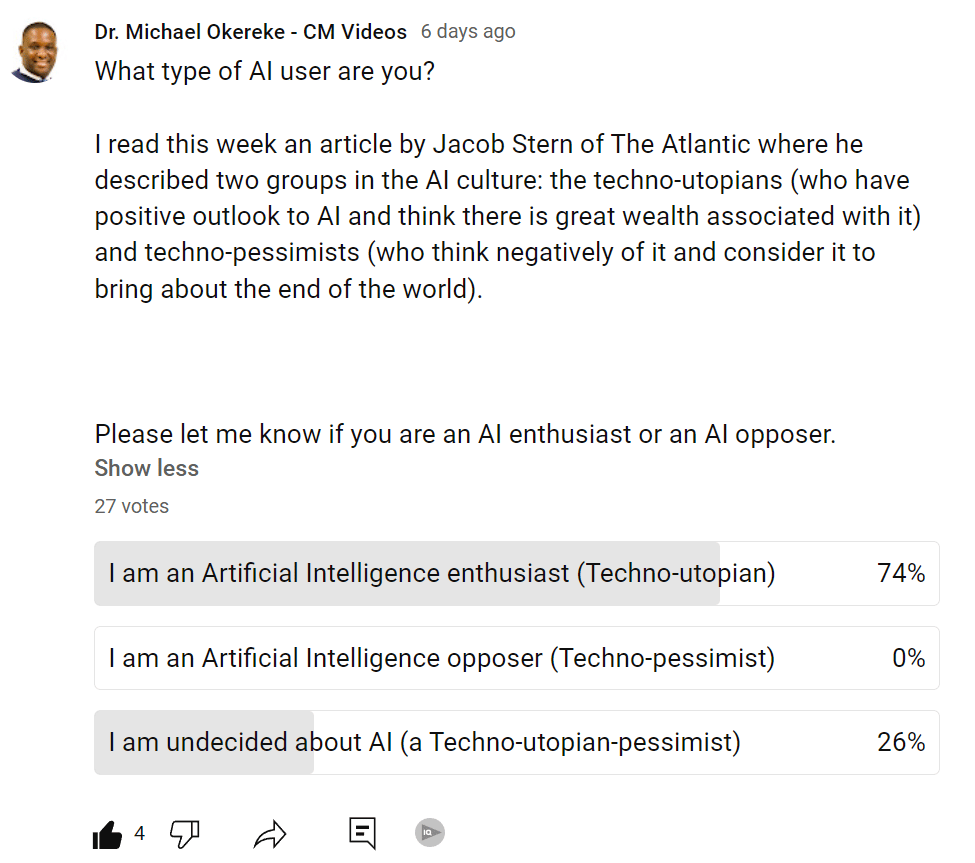Open Dr. Michael Okereke - CM Videos channel

(251, 32)
